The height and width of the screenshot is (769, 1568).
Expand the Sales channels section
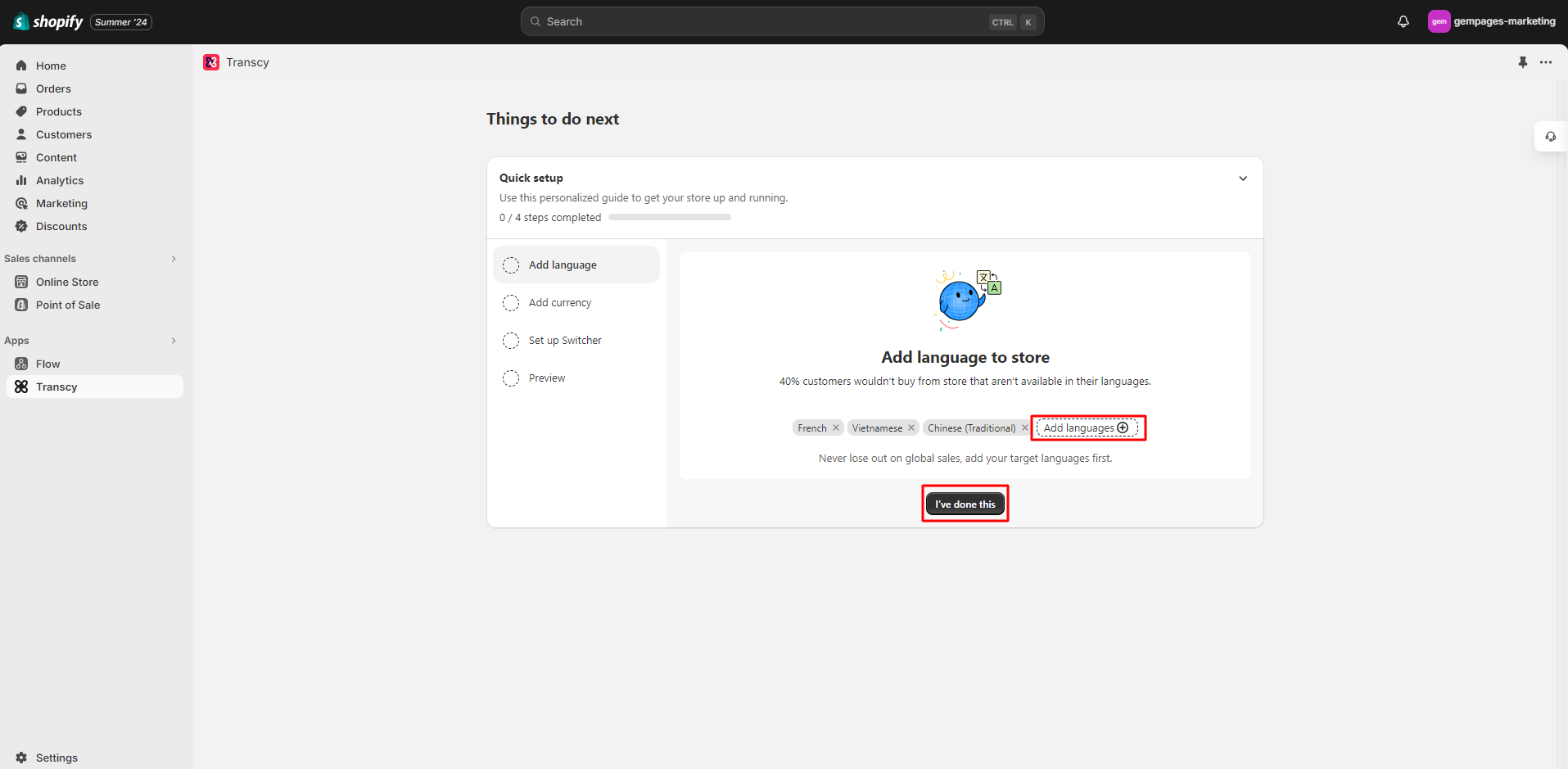point(173,258)
